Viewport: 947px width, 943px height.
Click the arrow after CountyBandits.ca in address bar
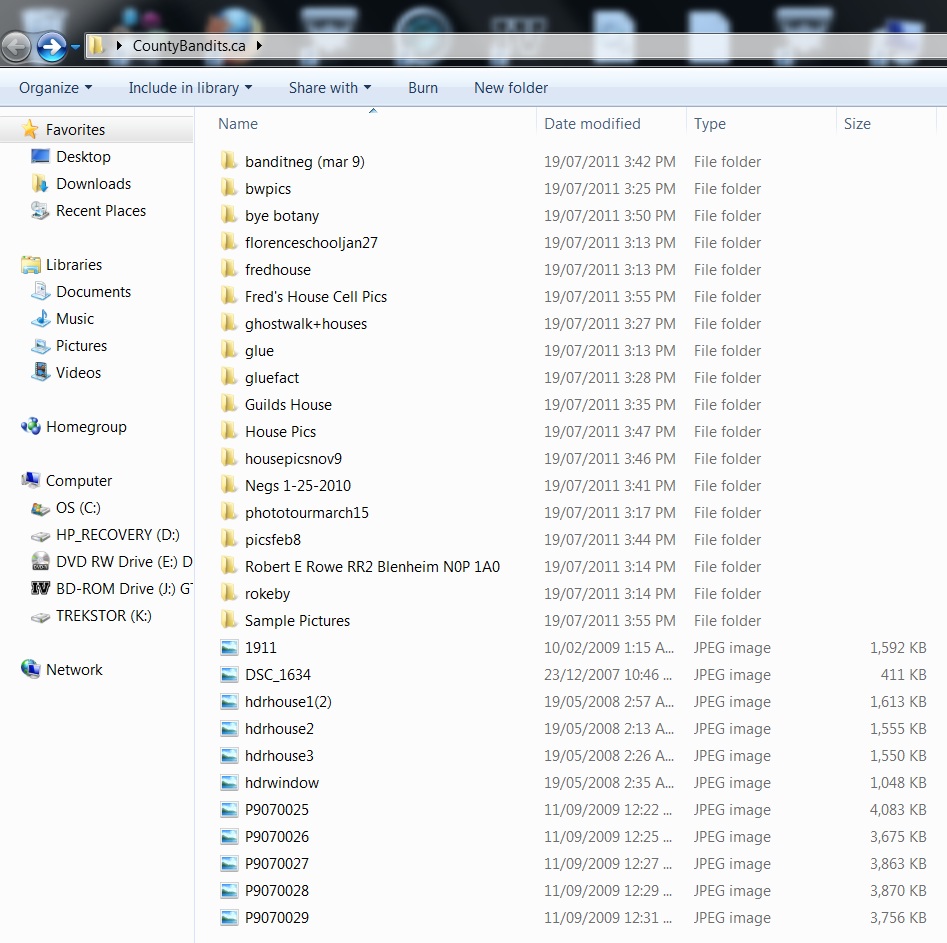(x=259, y=45)
